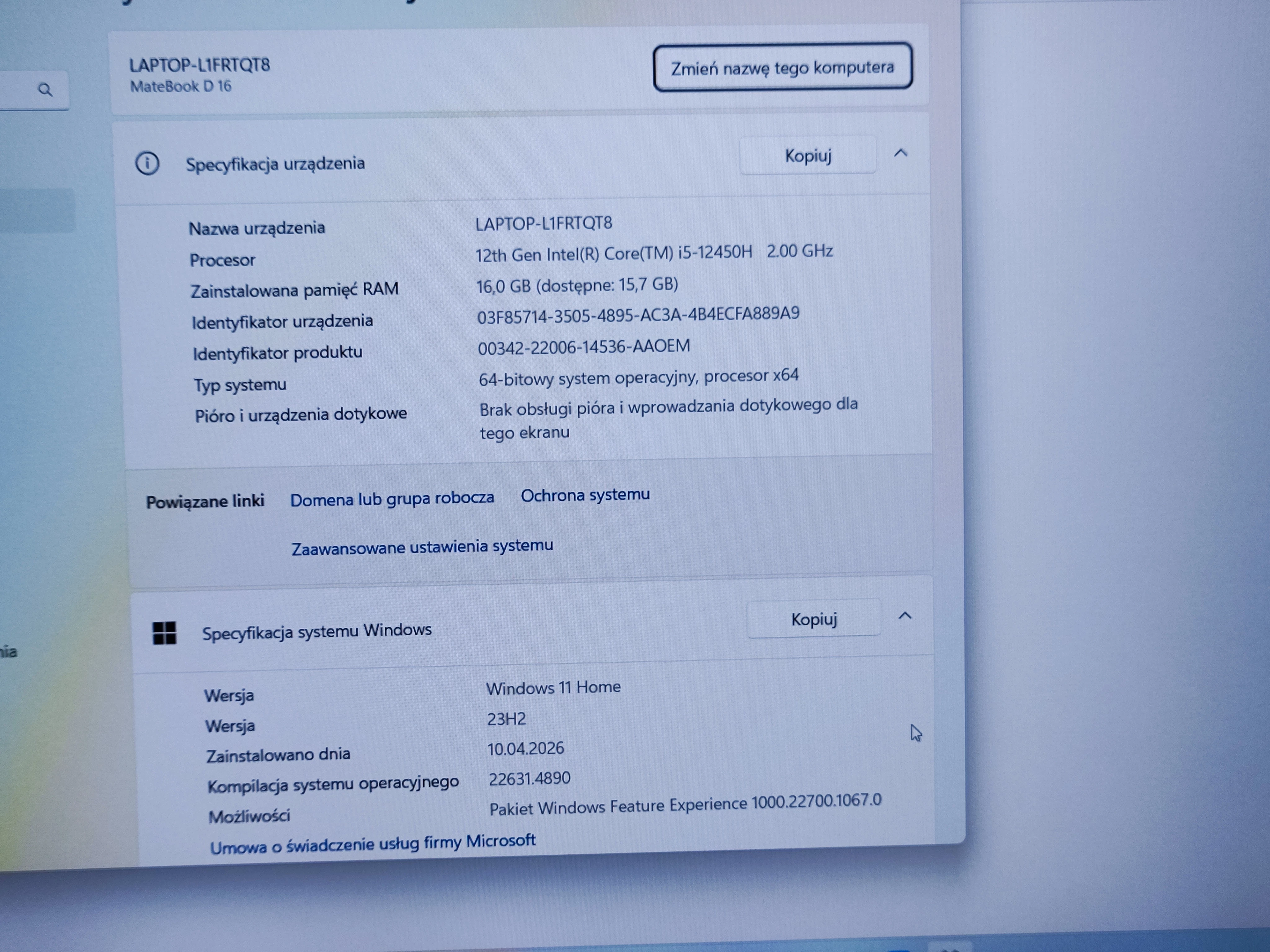This screenshot has width=1270, height=952.
Task: Collapse the Specyfikacja urządzenia section chevron
Action: pos(900,153)
